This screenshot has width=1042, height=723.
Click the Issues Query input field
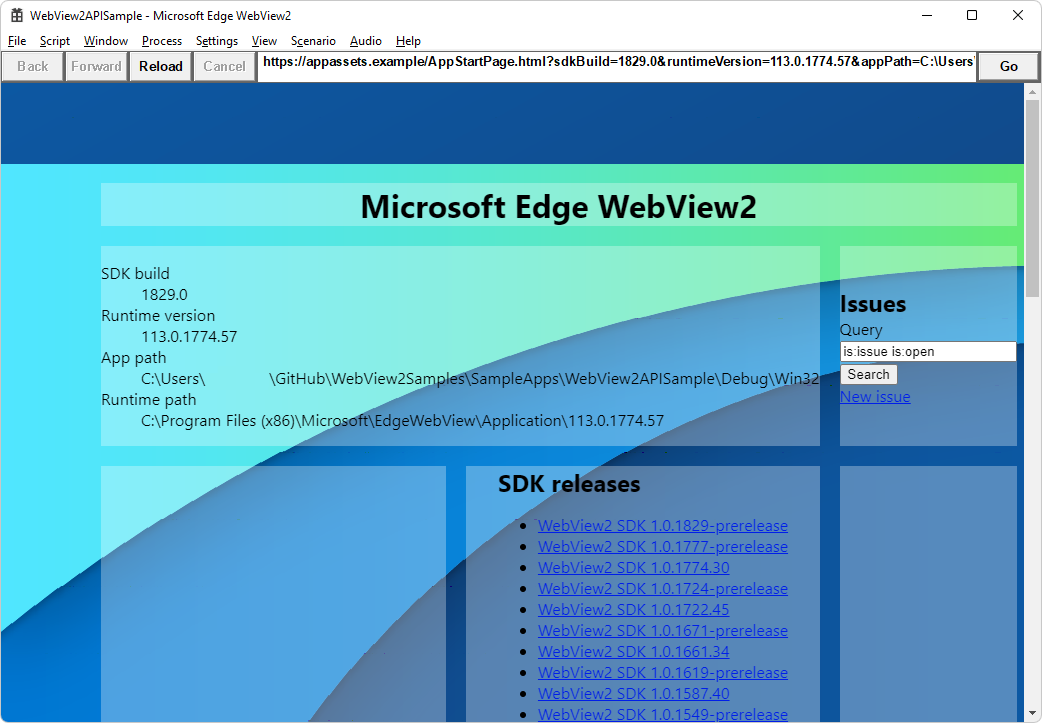coord(928,351)
